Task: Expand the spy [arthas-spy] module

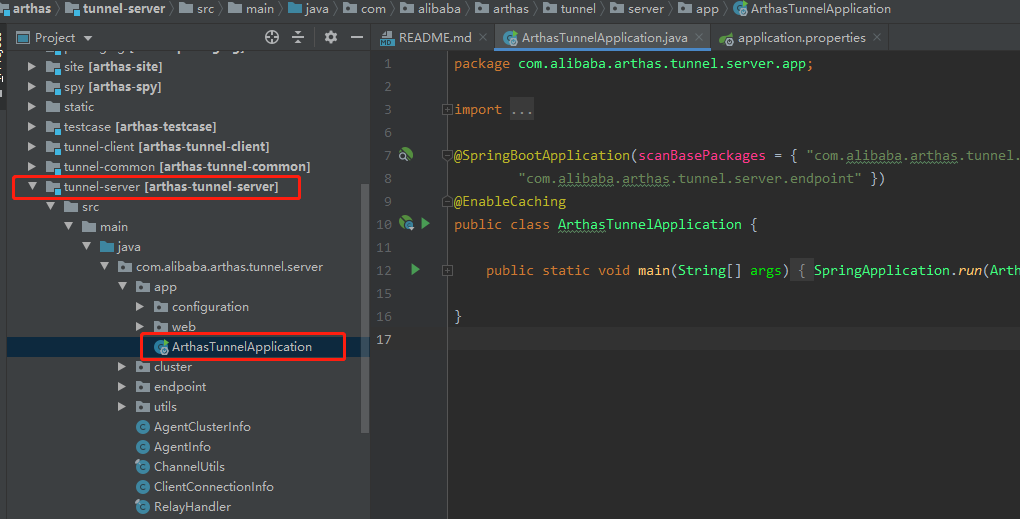Action: coord(31,86)
